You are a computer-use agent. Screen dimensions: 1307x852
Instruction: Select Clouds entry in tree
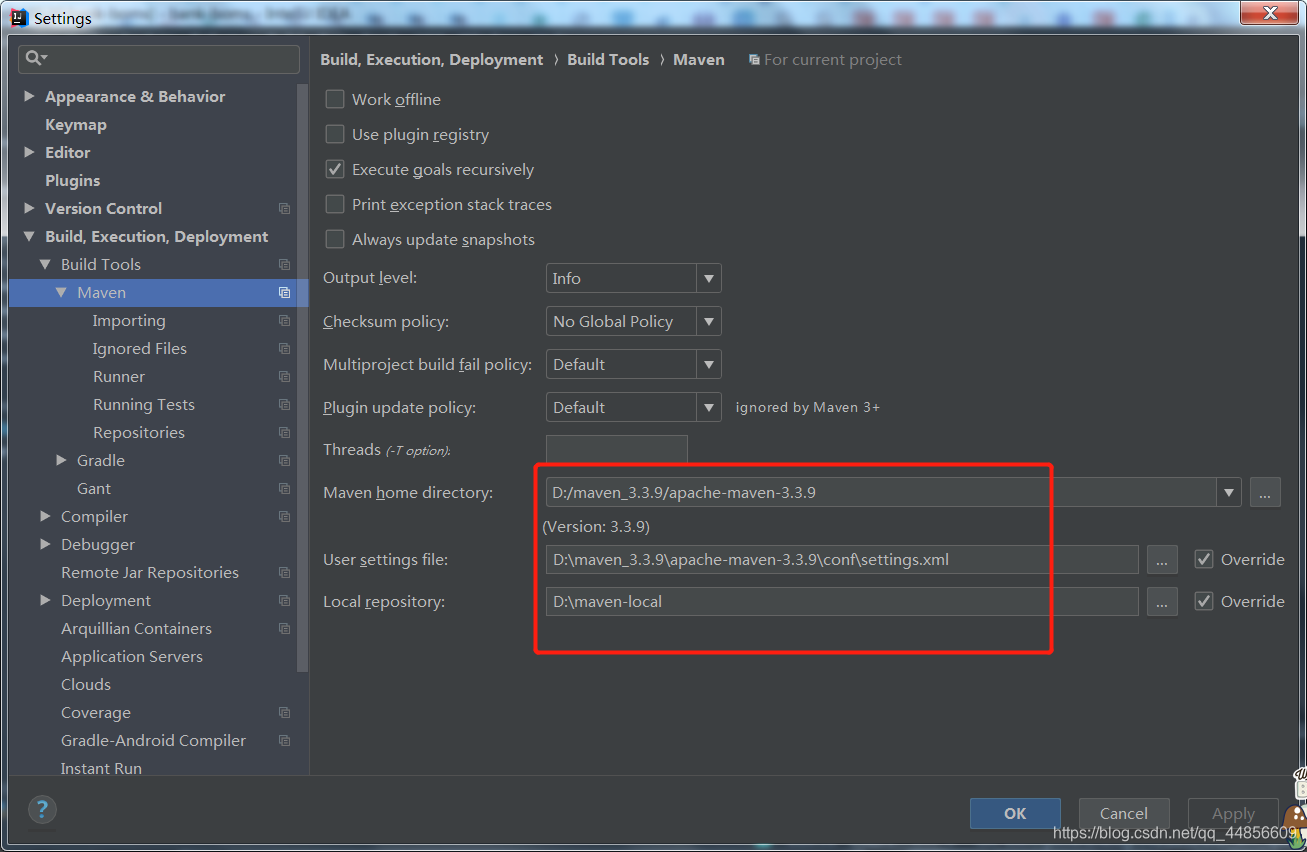tap(86, 685)
